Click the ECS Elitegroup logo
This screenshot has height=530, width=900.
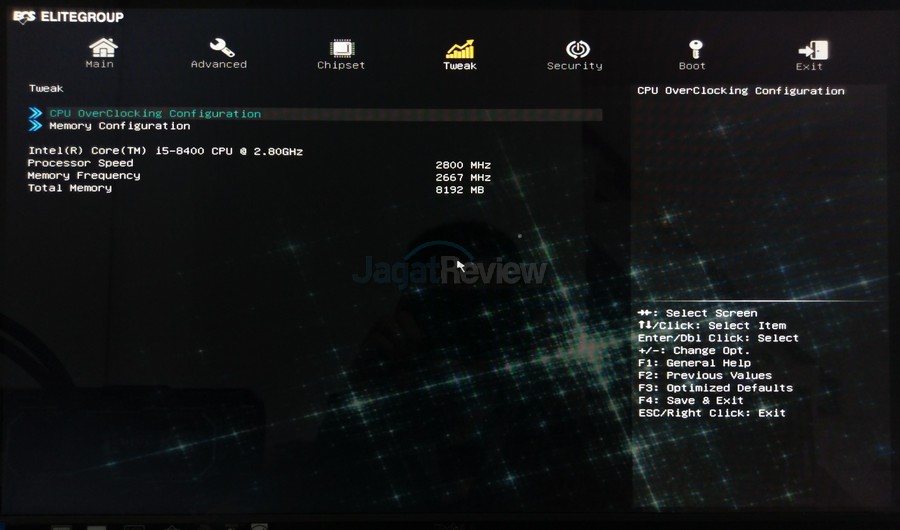pos(68,17)
